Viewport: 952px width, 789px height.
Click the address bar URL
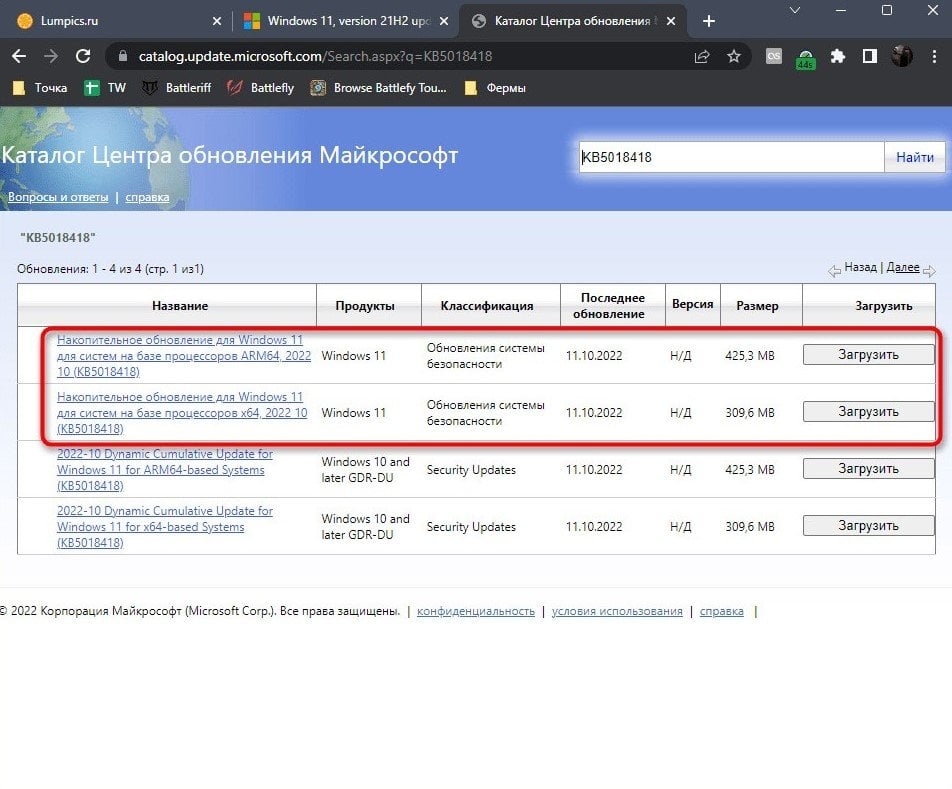coord(315,56)
